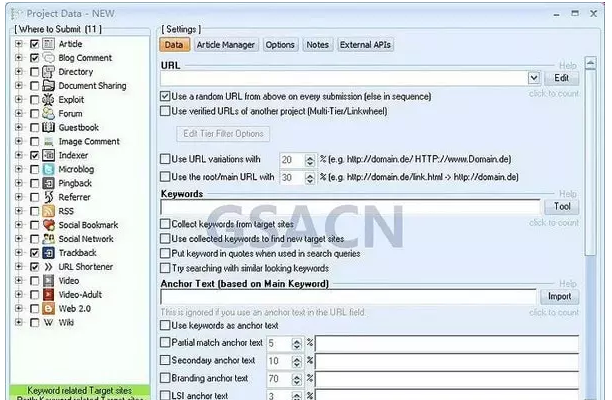Viewport: 612px width, 400px height.
Task: Click the Exploit bug icon
Action: (48, 100)
